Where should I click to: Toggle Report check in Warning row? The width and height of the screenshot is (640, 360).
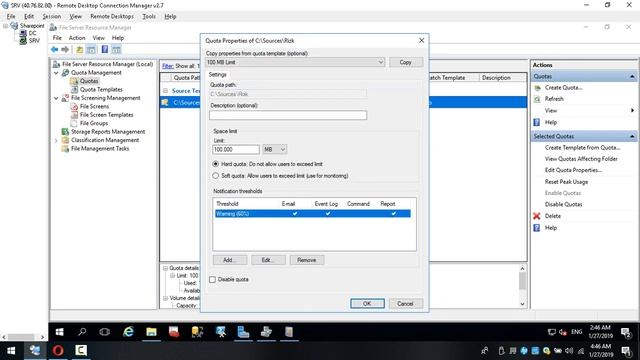[393, 213]
